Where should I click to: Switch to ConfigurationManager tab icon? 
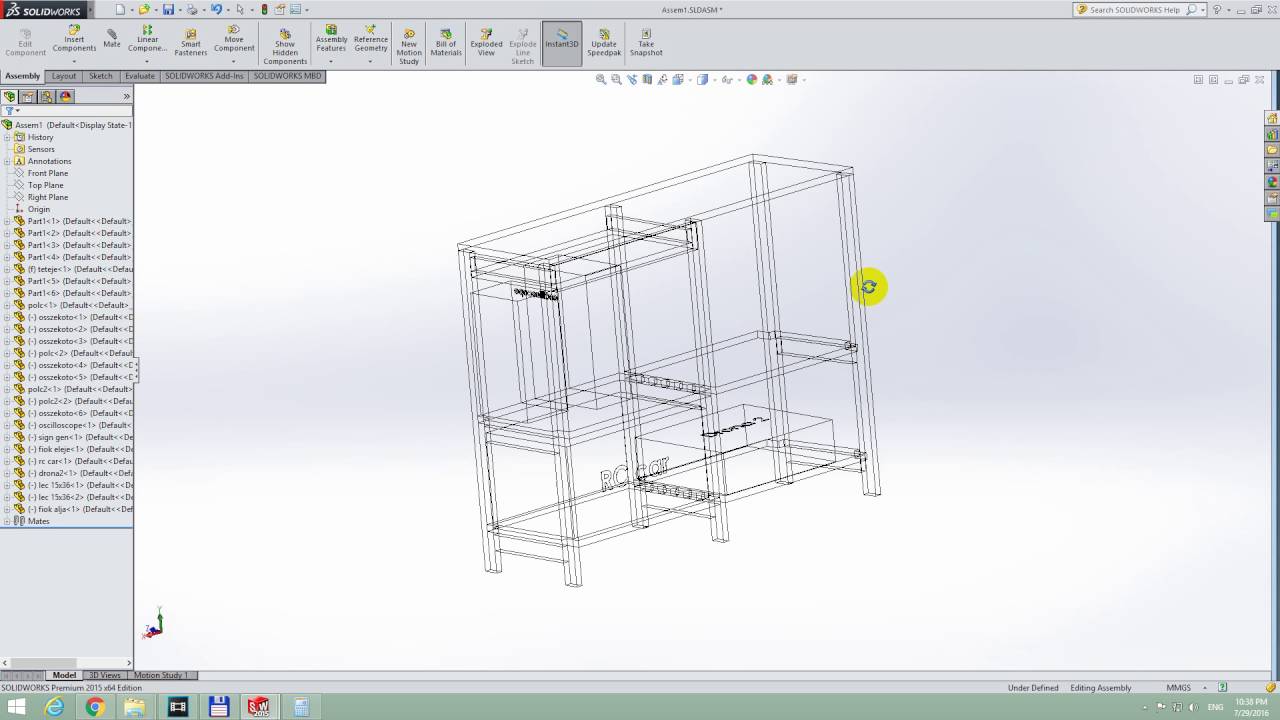click(x=46, y=97)
